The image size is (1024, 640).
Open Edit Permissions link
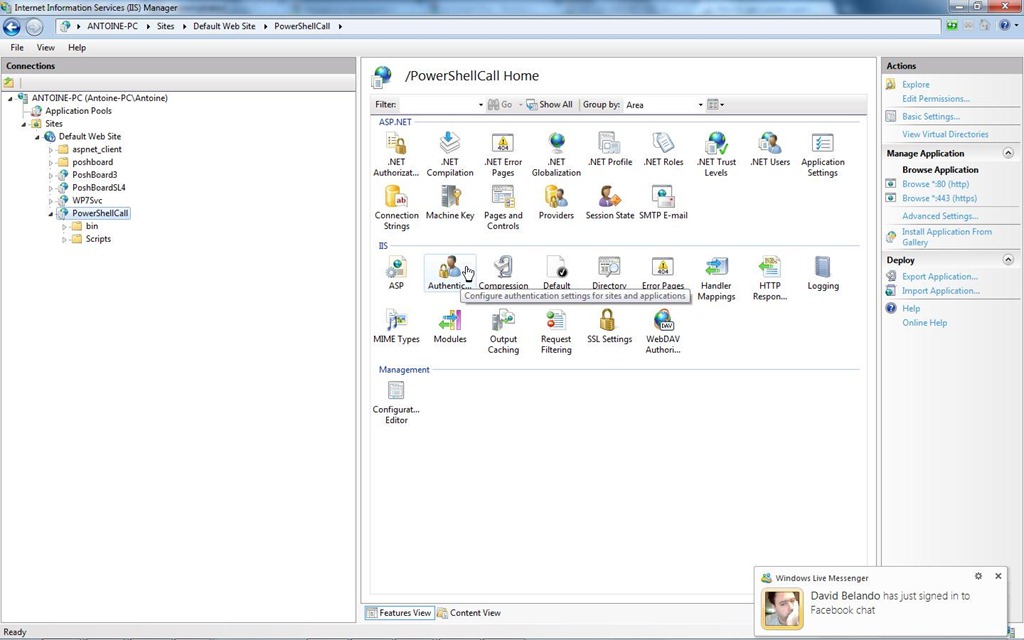pyautogui.click(x=936, y=99)
